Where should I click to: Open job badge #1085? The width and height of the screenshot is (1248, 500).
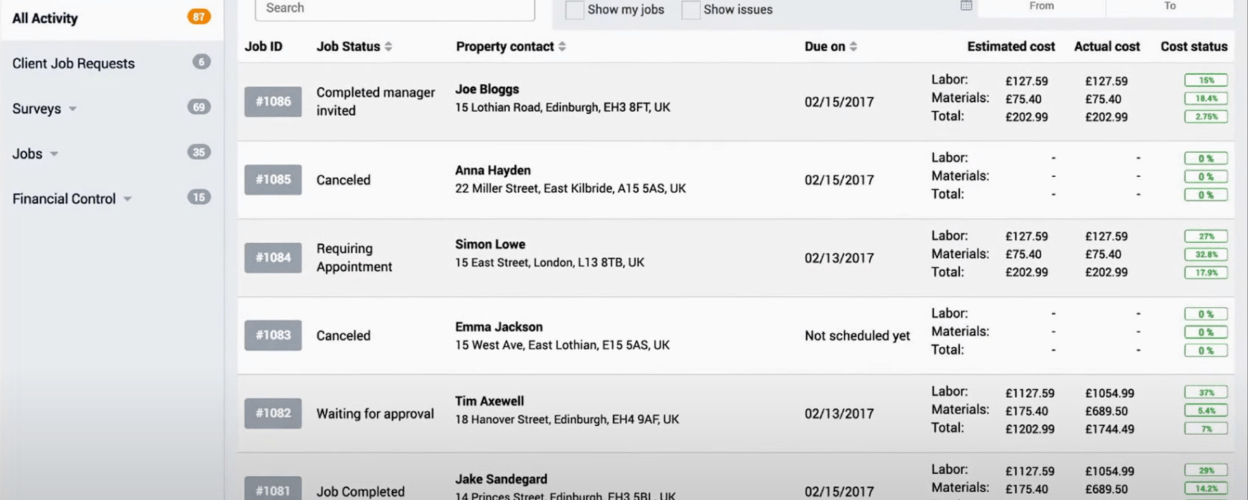pyautogui.click(x=273, y=180)
